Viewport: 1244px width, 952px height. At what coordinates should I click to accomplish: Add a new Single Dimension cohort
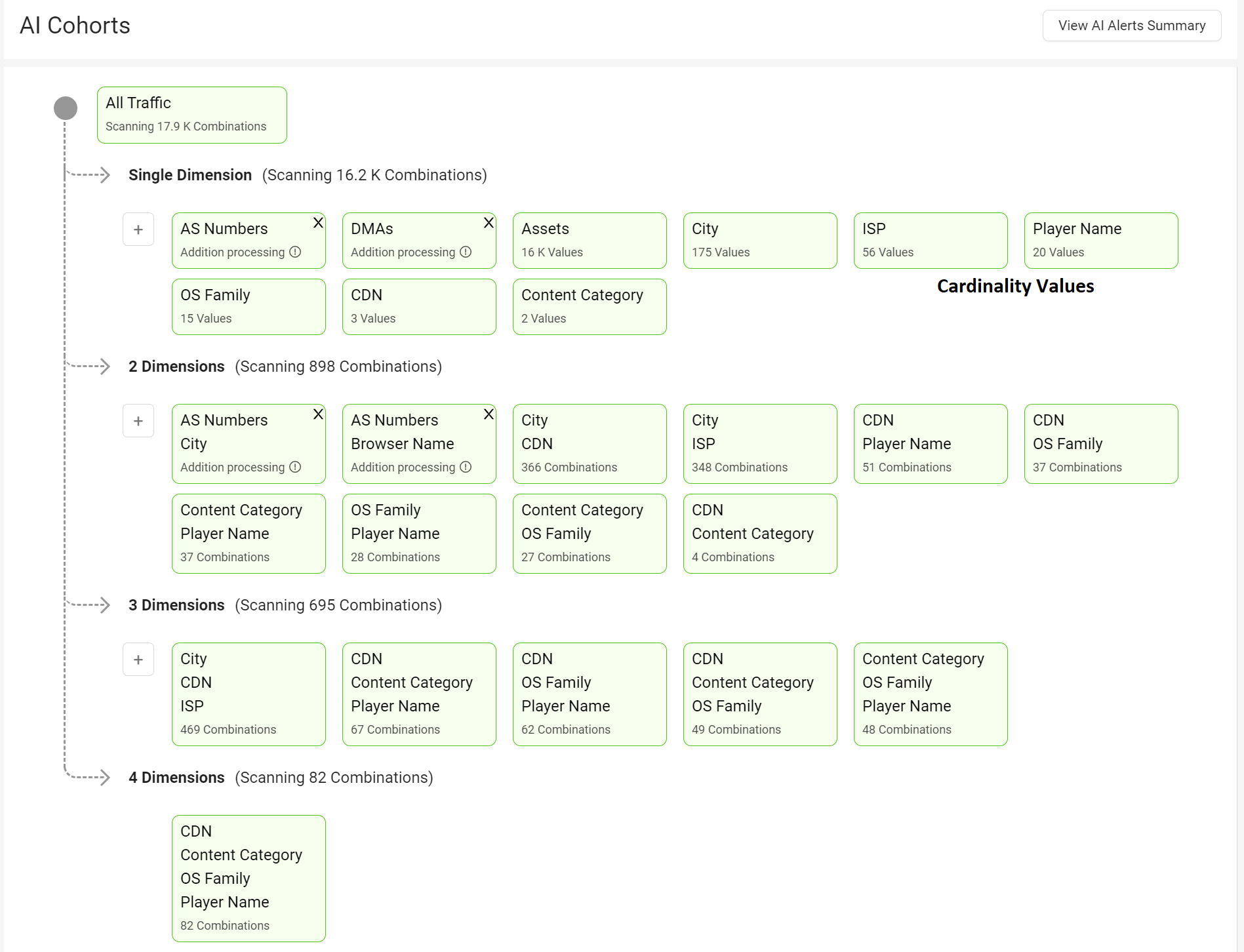(x=138, y=229)
